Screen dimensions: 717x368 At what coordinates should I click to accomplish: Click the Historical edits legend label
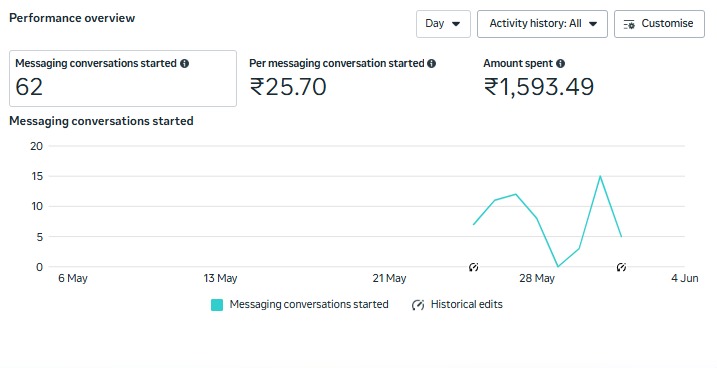point(466,304)
